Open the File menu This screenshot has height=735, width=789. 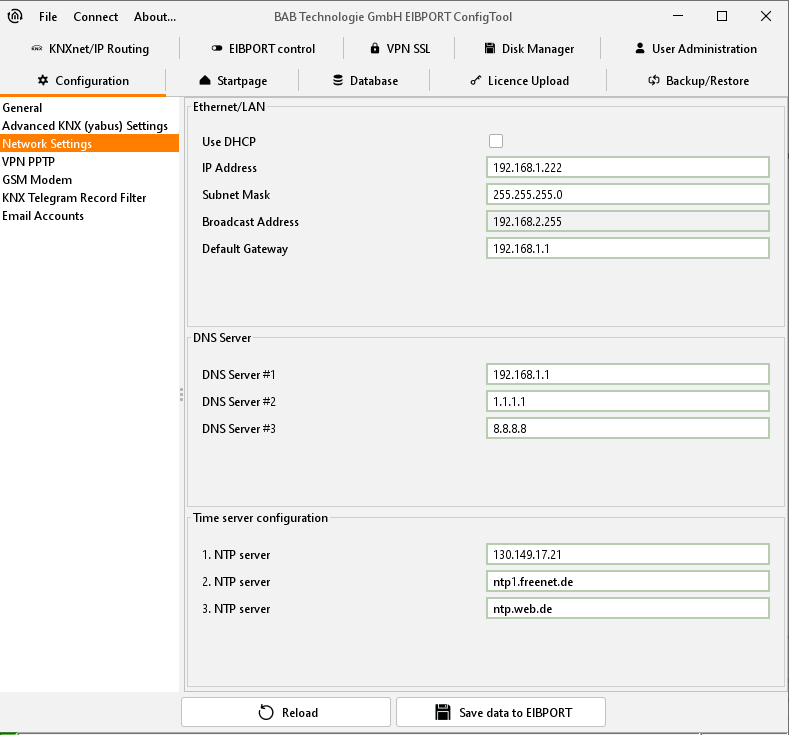[48, 16]
